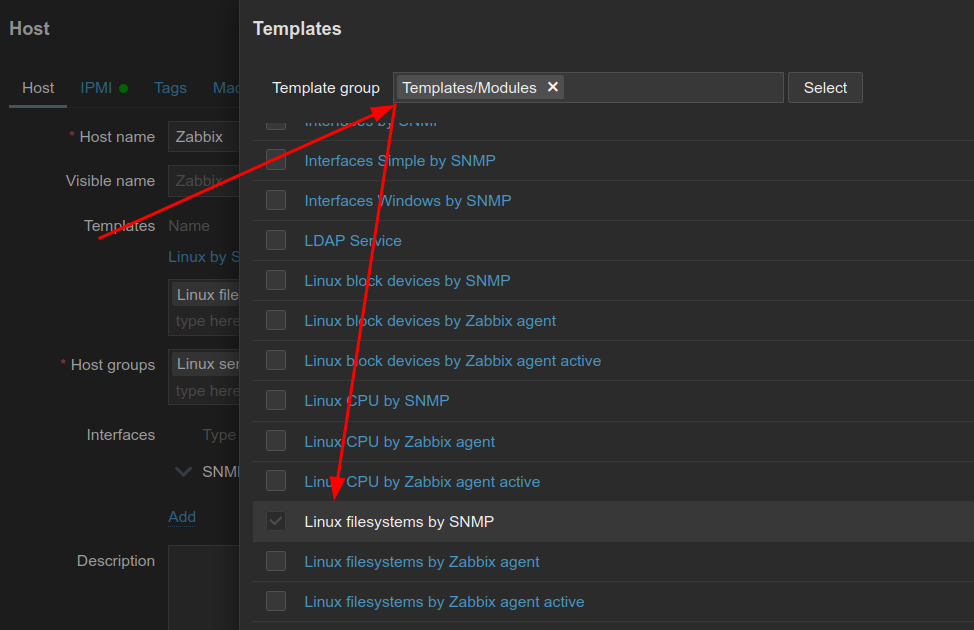Check Interfaces Windows by SNMP checkbox

[276, 201]
